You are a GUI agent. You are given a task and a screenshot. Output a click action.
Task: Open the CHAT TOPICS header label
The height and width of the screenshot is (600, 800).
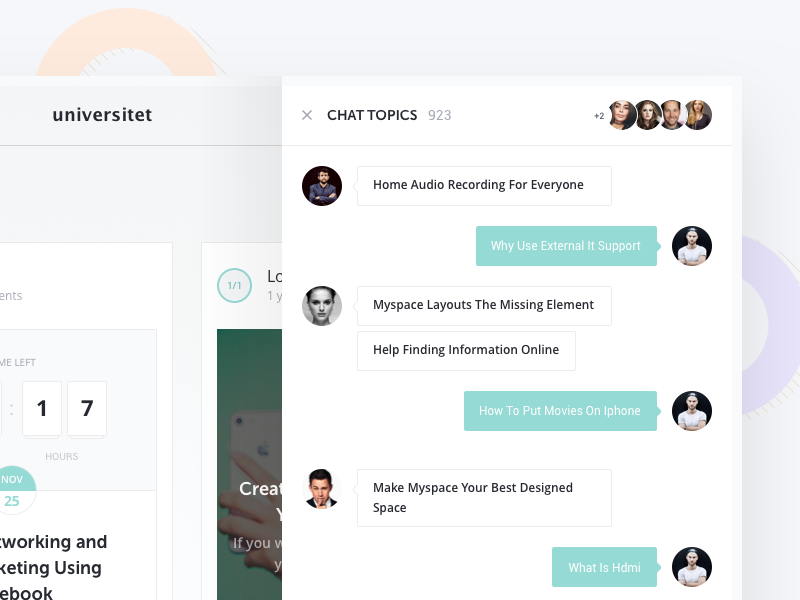tap(372, 115)
